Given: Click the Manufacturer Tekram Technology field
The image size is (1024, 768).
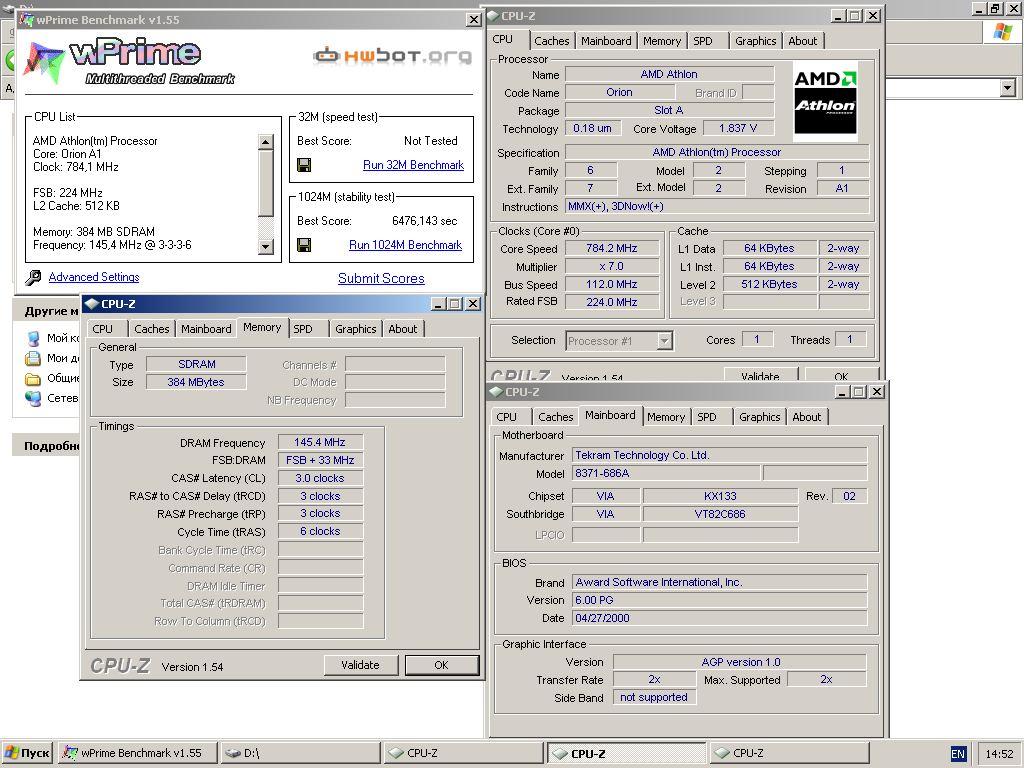Looking at the screenshot, I should point(720,455).
